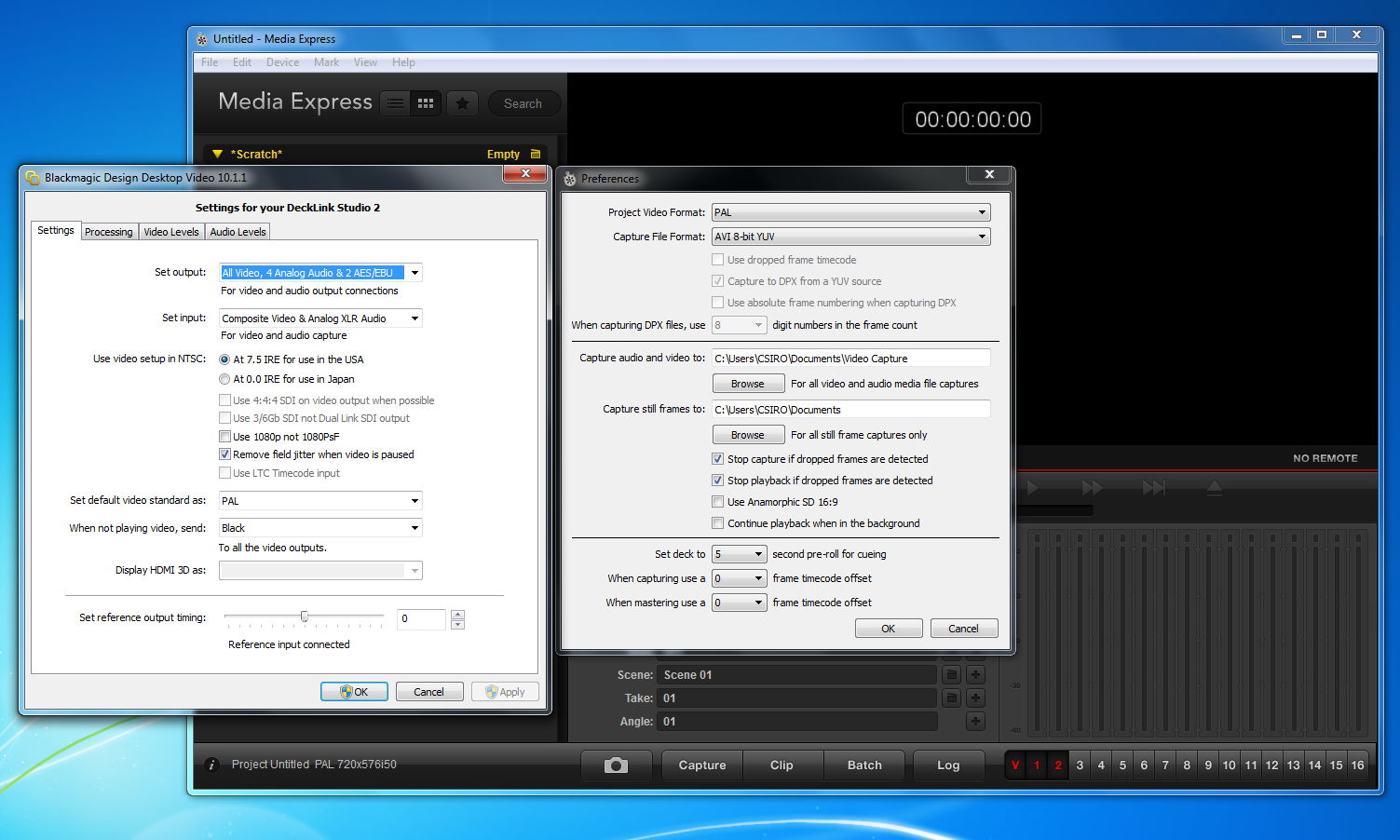Click Cancel in the Preferences dialog
The height and width of the screenshot is (840, 1400).
click(x=964, y=629)
